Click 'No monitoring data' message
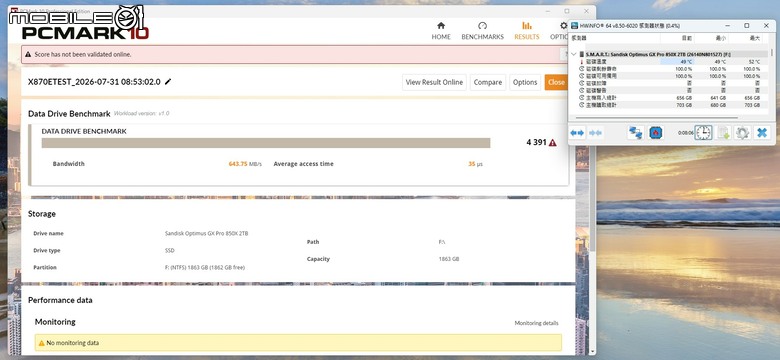Viewport: 780px width, 360px height. point(73,343)
